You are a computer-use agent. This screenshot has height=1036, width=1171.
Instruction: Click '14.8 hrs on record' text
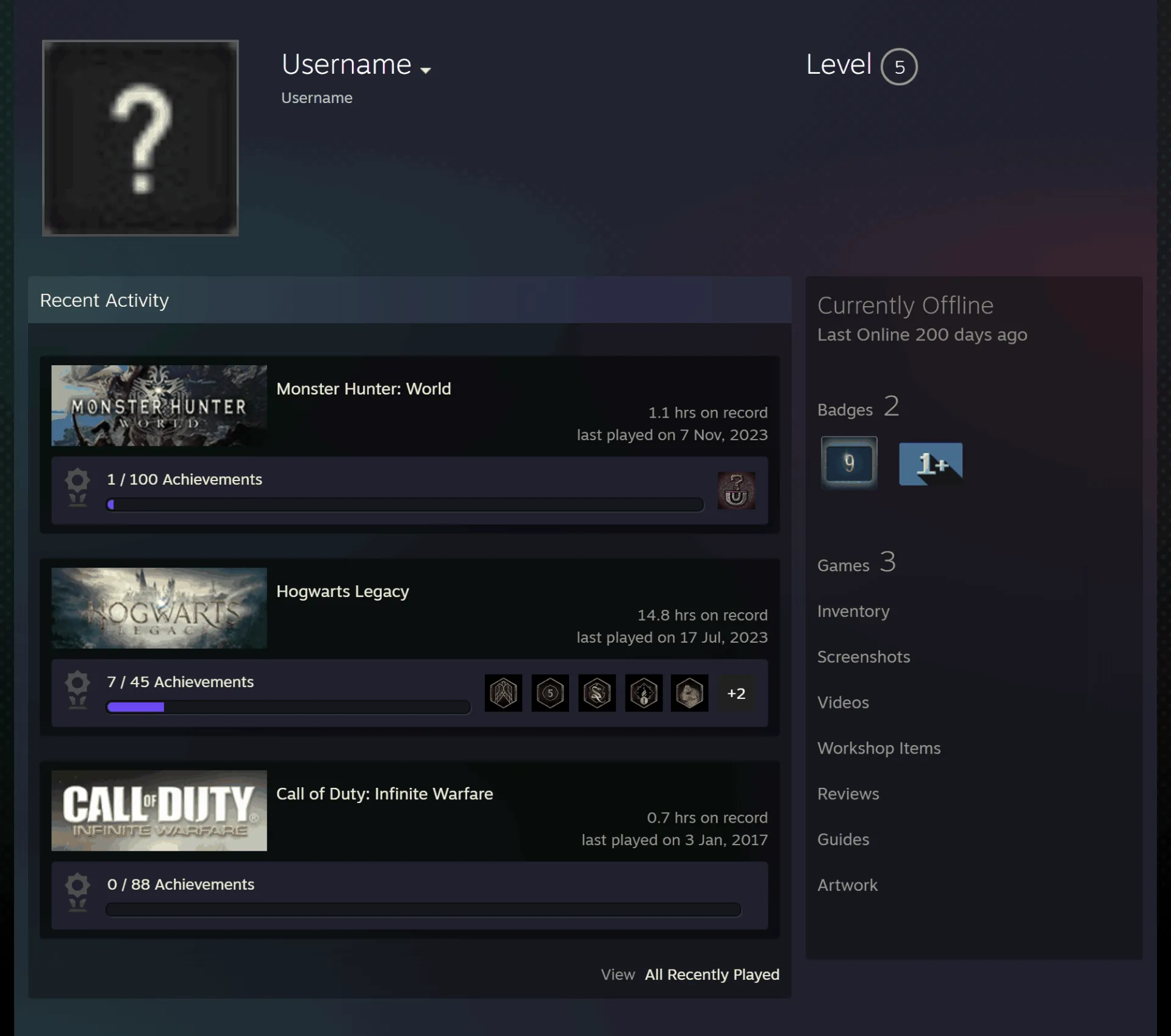[x=703, y=615]
